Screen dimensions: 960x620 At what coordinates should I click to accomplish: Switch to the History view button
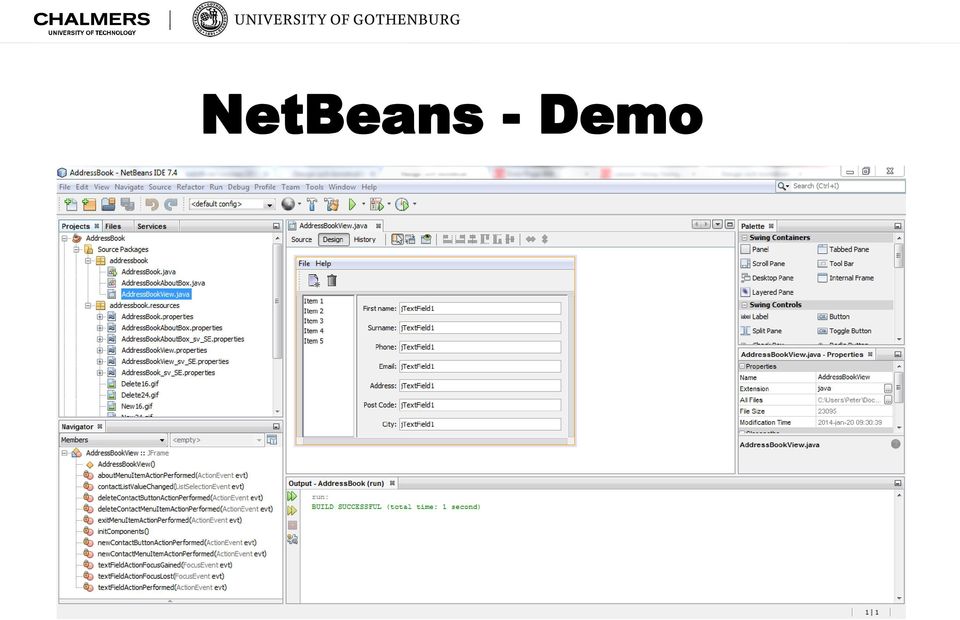[364, 239]
